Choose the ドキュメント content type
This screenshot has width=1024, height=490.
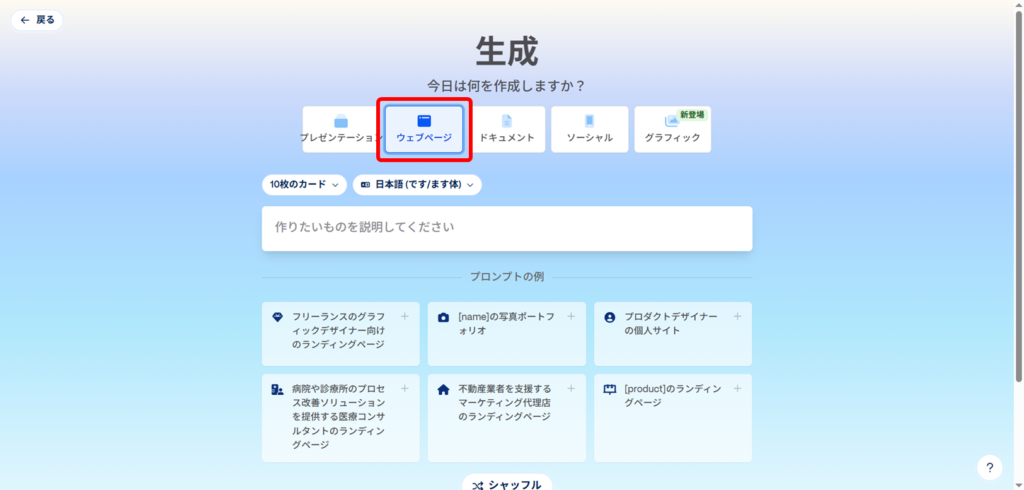[x=506, y=130]
